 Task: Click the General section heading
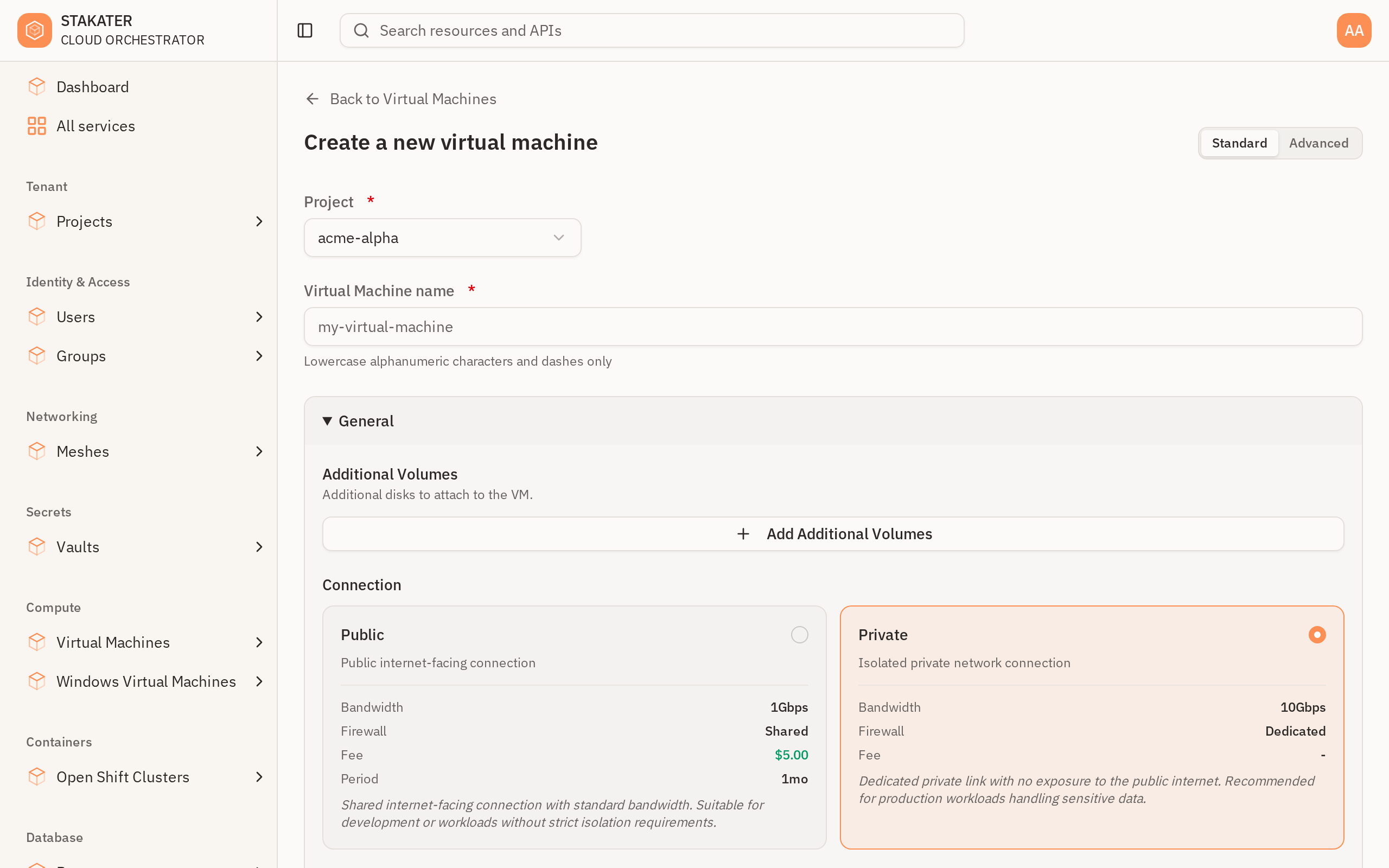click(x=366, y=421)
